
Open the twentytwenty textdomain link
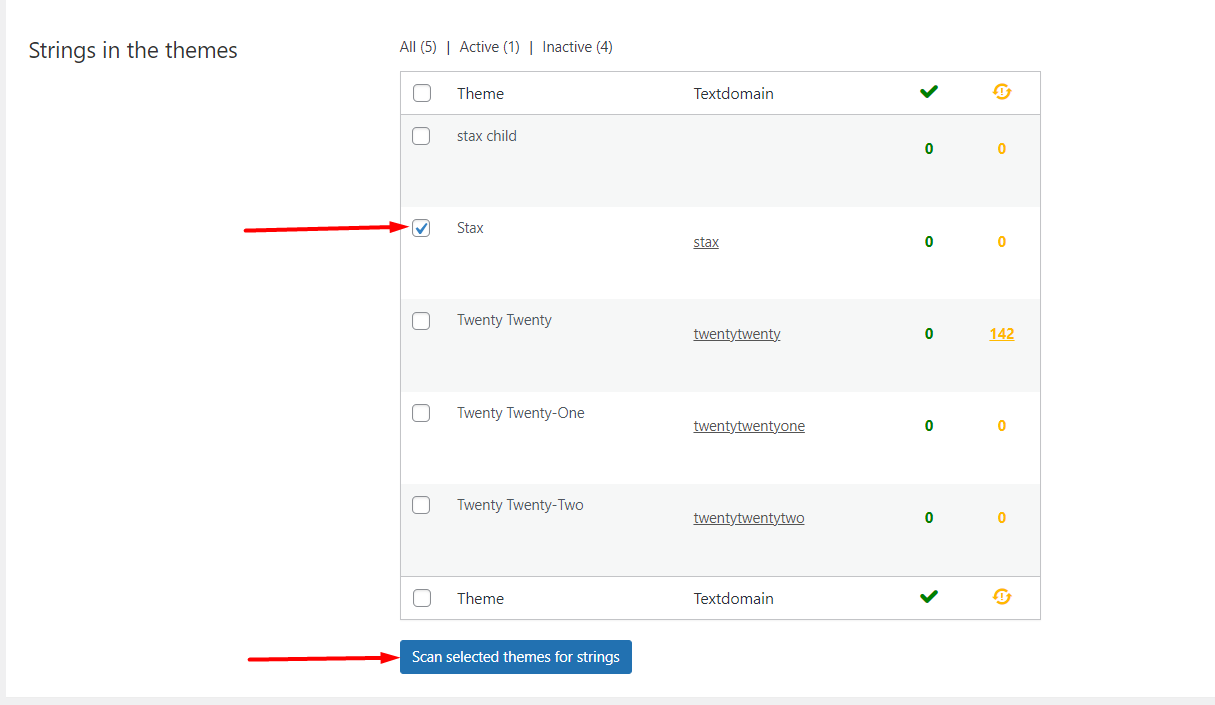[737, 333]
